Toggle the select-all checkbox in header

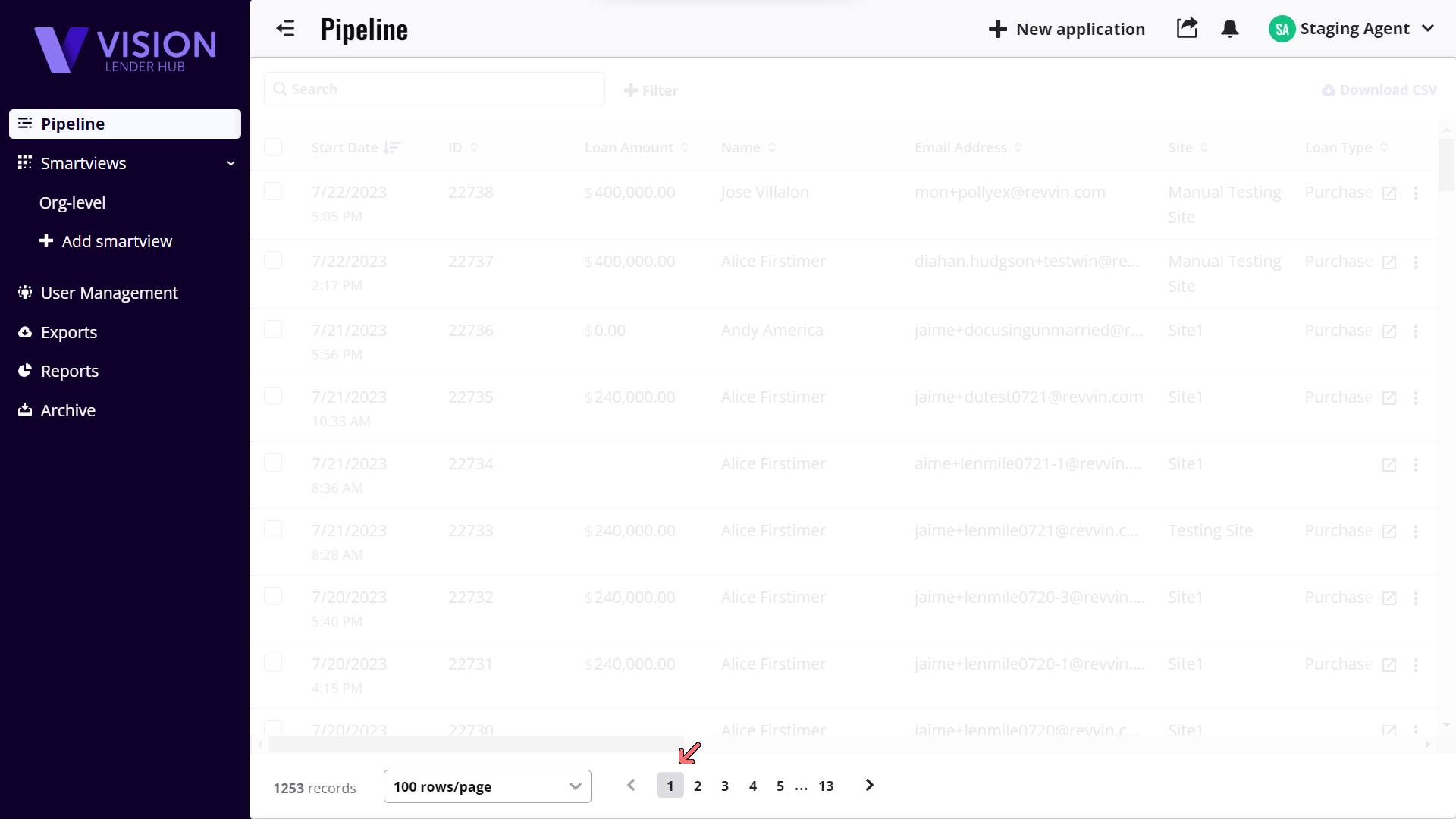coord(273,147)
